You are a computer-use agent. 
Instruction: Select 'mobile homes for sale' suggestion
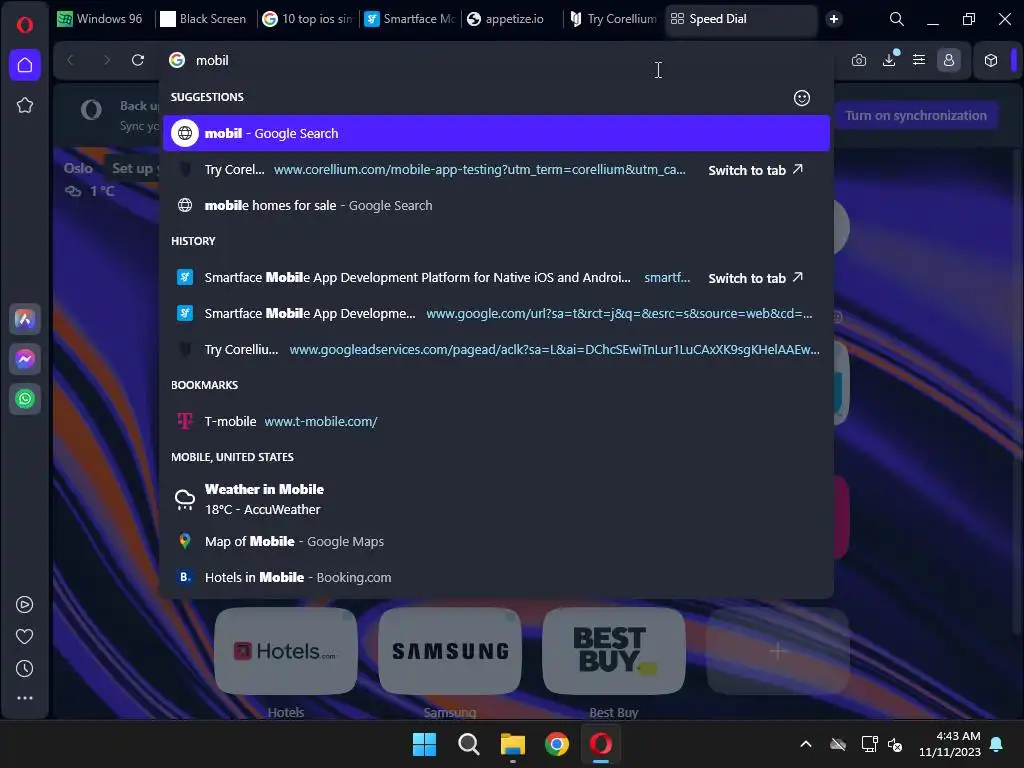click(496, 206)
